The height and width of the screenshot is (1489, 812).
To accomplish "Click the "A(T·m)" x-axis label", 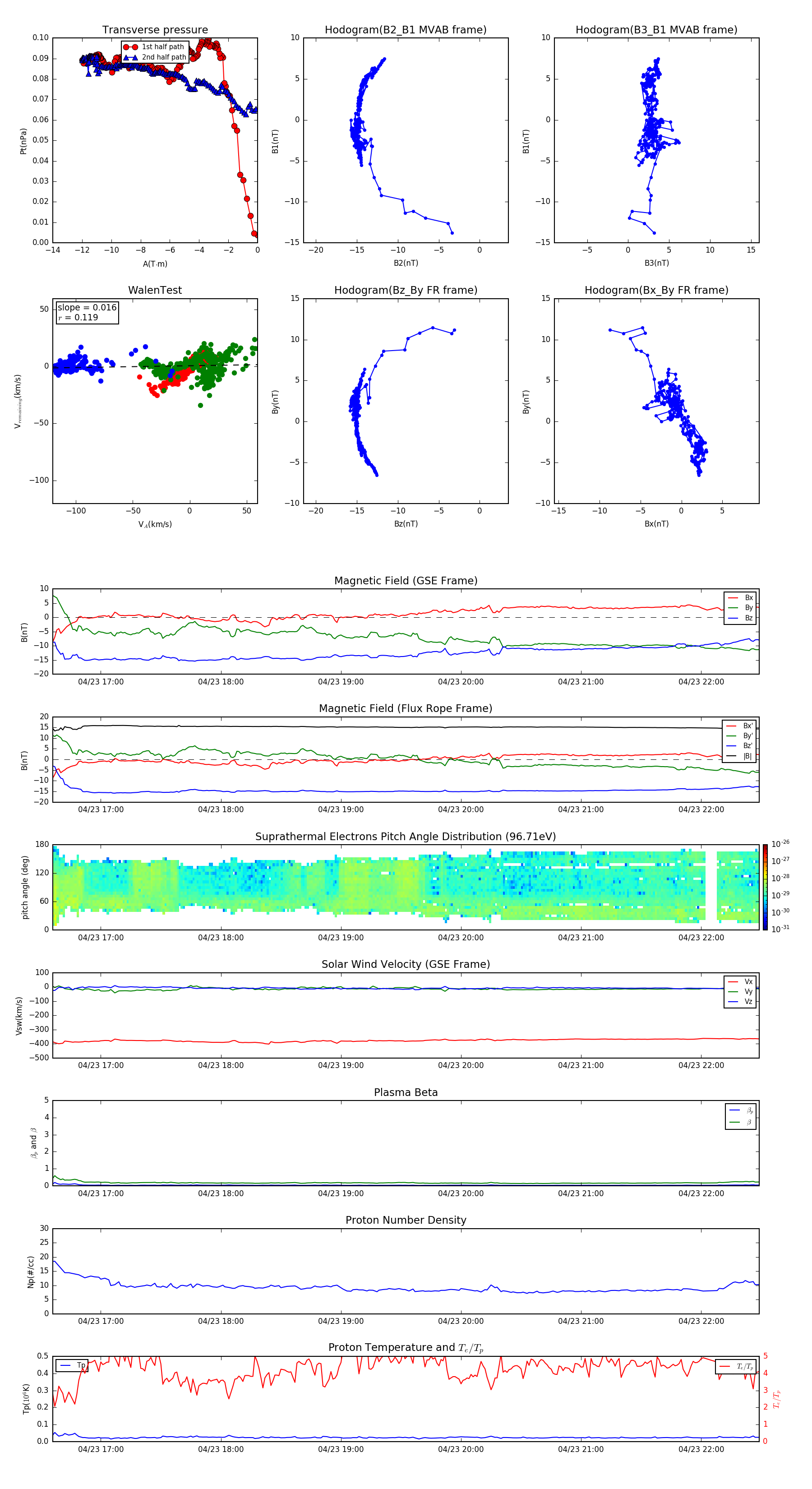I will click(x=155, y=264).
